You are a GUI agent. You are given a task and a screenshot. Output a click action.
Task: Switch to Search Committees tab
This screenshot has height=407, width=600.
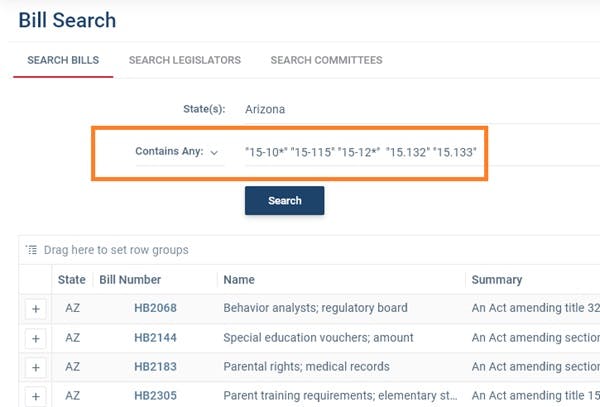tap(326, 60)
